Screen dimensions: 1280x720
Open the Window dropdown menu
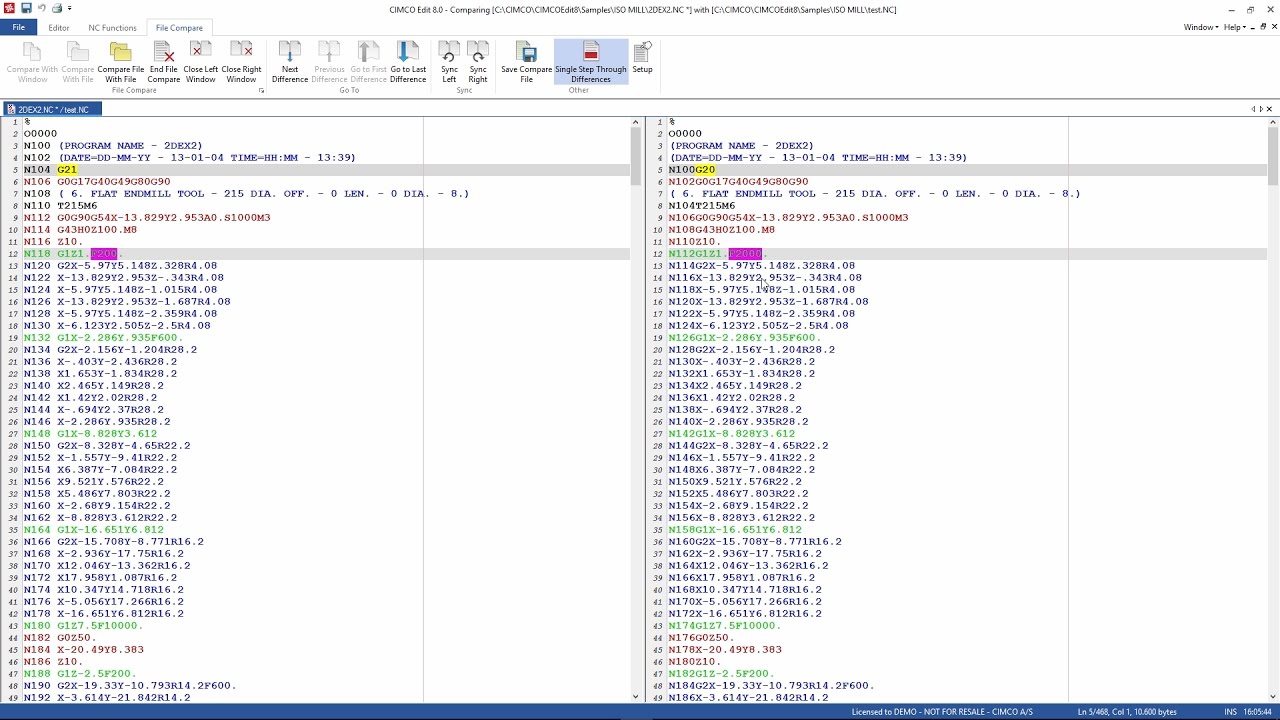click(x=1200, y=27)
